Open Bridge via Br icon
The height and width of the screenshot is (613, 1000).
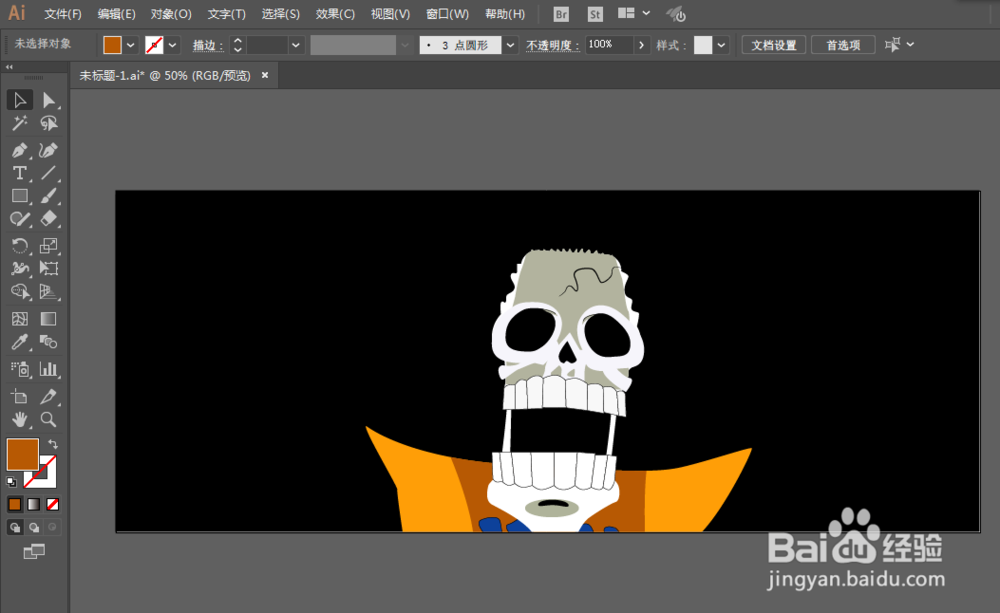pyautogui.click(x=561, y=14)
